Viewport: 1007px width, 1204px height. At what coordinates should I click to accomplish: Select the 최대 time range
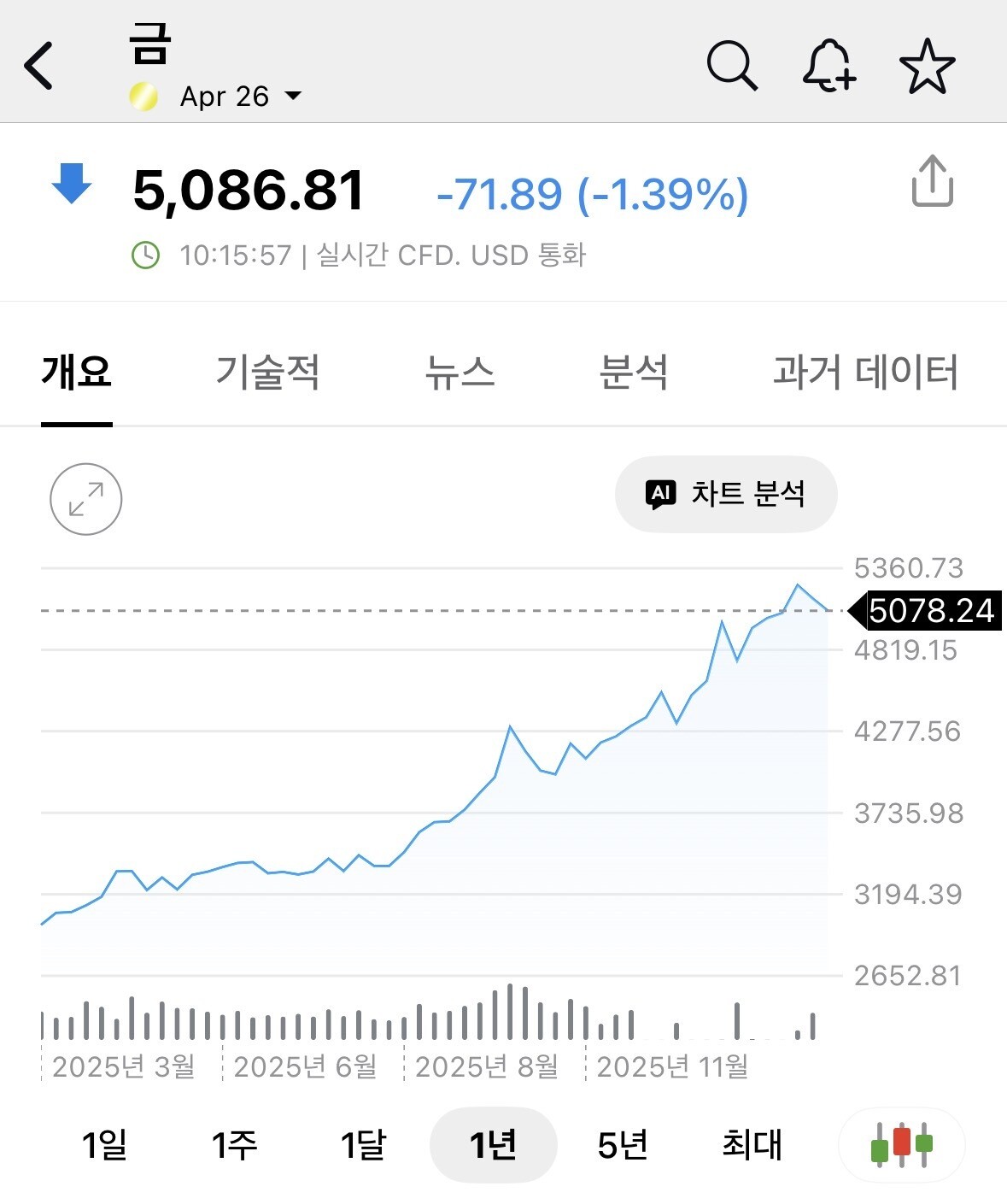pyautogui.click(x=752, y=1144)
